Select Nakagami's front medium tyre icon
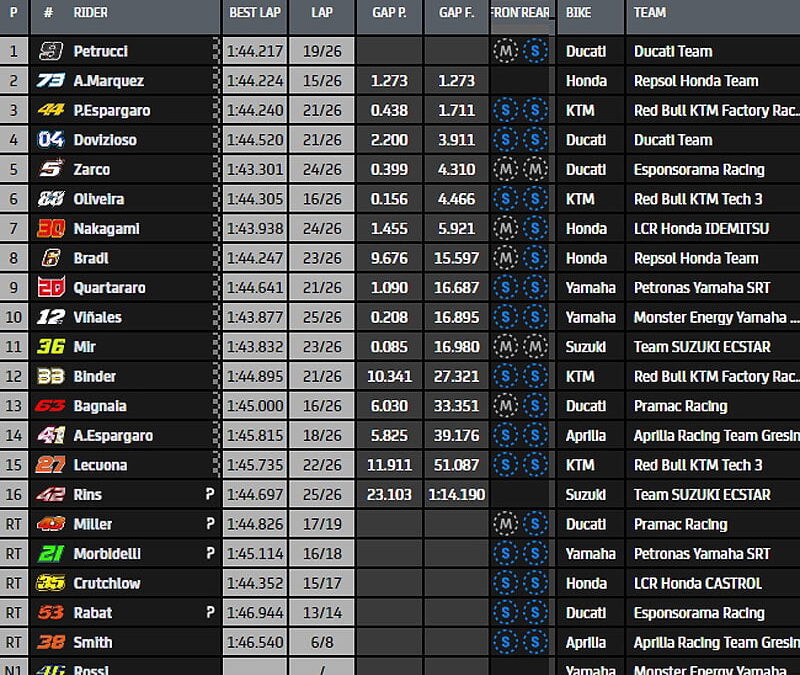Screen dimensions: 800x675 pyautogui.click(x=506, y=229)
